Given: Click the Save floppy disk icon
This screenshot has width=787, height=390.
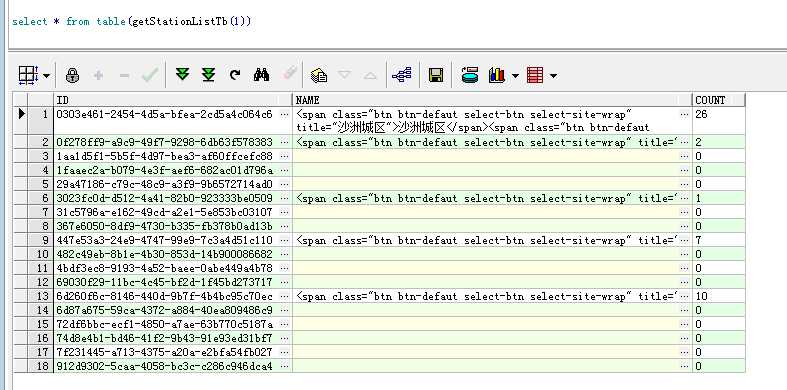Looking at the screenshot, I should click(x=436, y=75).
